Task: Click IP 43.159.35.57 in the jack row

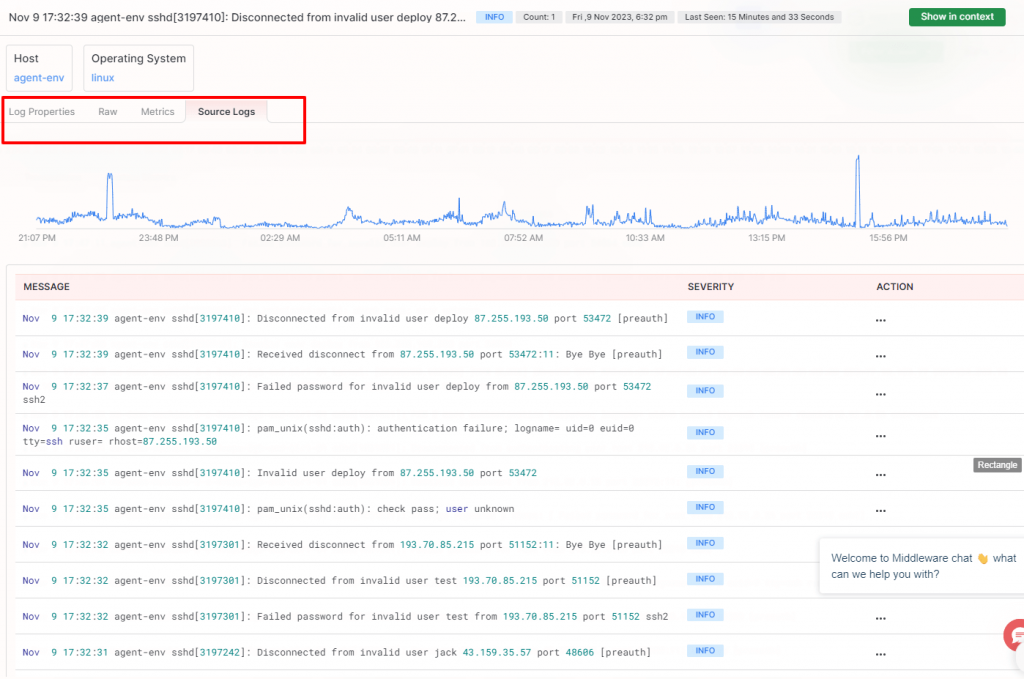Action: point(497,652)
